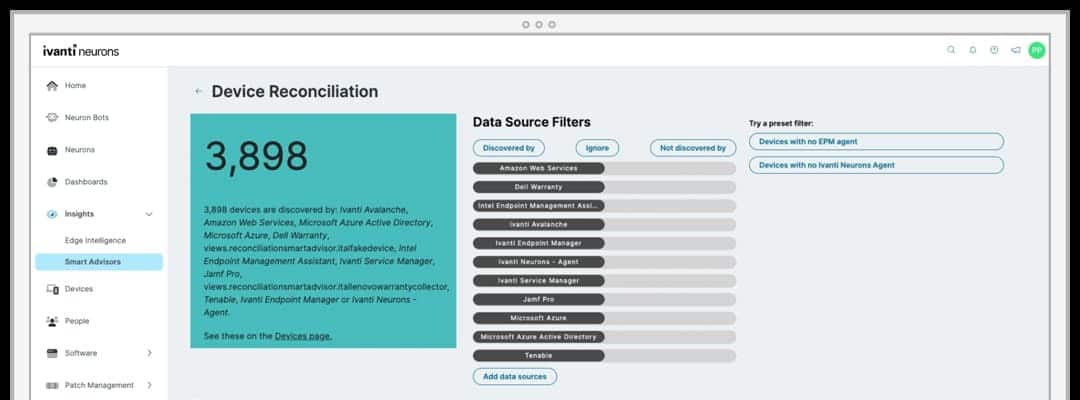The width and height of the screenshot is (1080, 400).
Task: Click the search icon in top bar
Action: click(951, 50)
